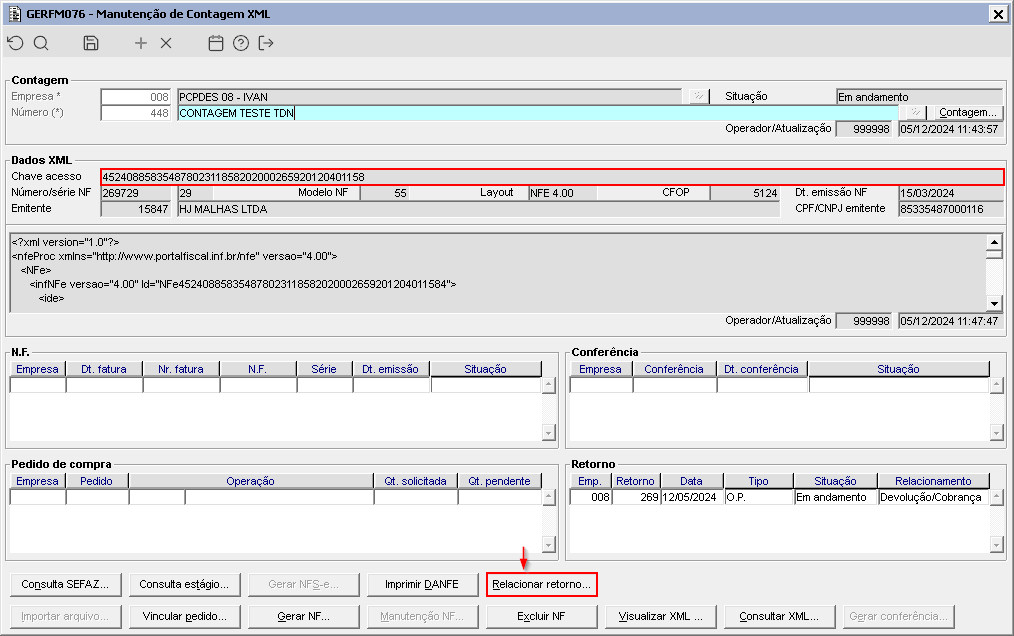
Task: Click Operação column header
Action: 251,481
